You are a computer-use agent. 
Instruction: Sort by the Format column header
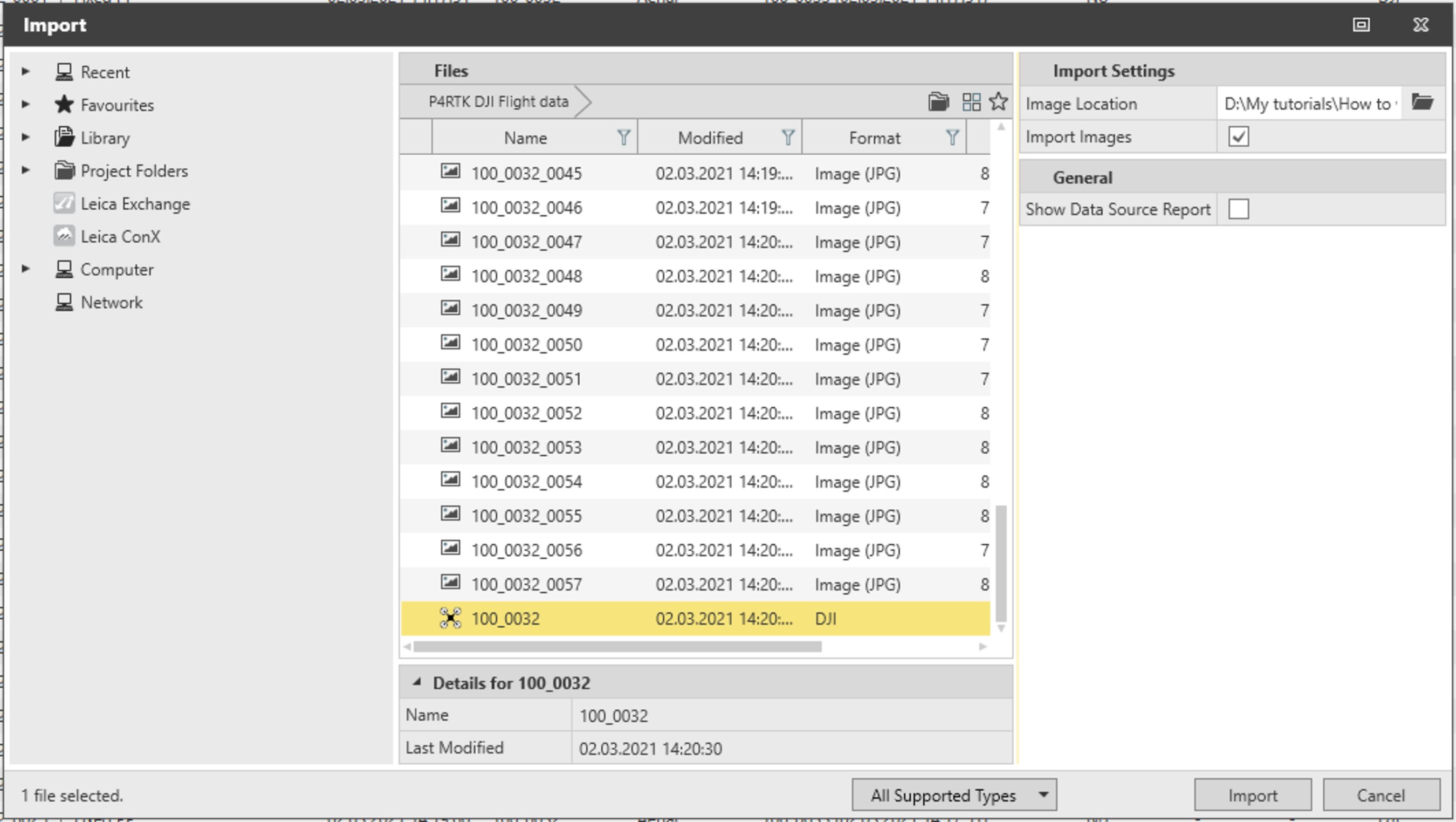pos(874,138)
